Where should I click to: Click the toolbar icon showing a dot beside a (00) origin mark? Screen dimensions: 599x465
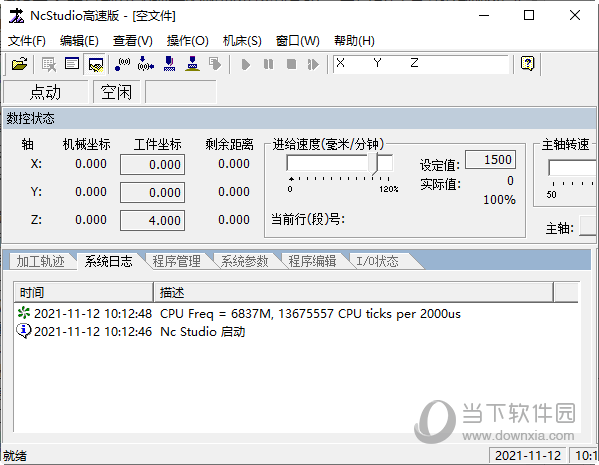[x=122, y=64]
